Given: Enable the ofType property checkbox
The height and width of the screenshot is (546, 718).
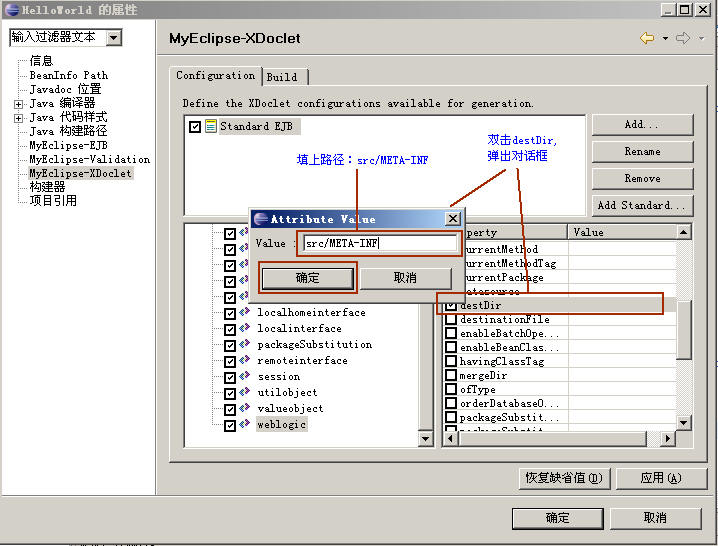Looking at the screenshot, I should (451, 389).
